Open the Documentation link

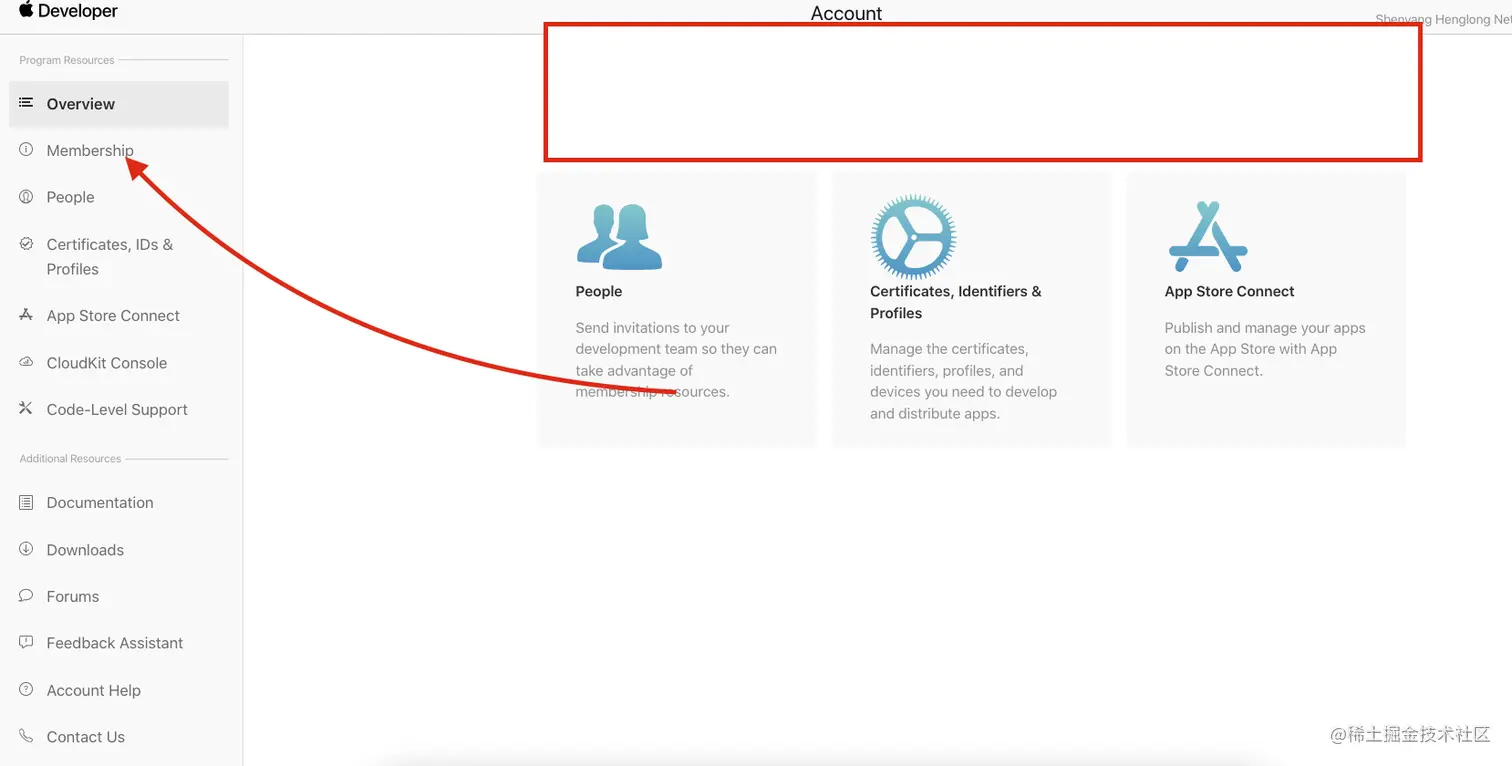[100, 502]
